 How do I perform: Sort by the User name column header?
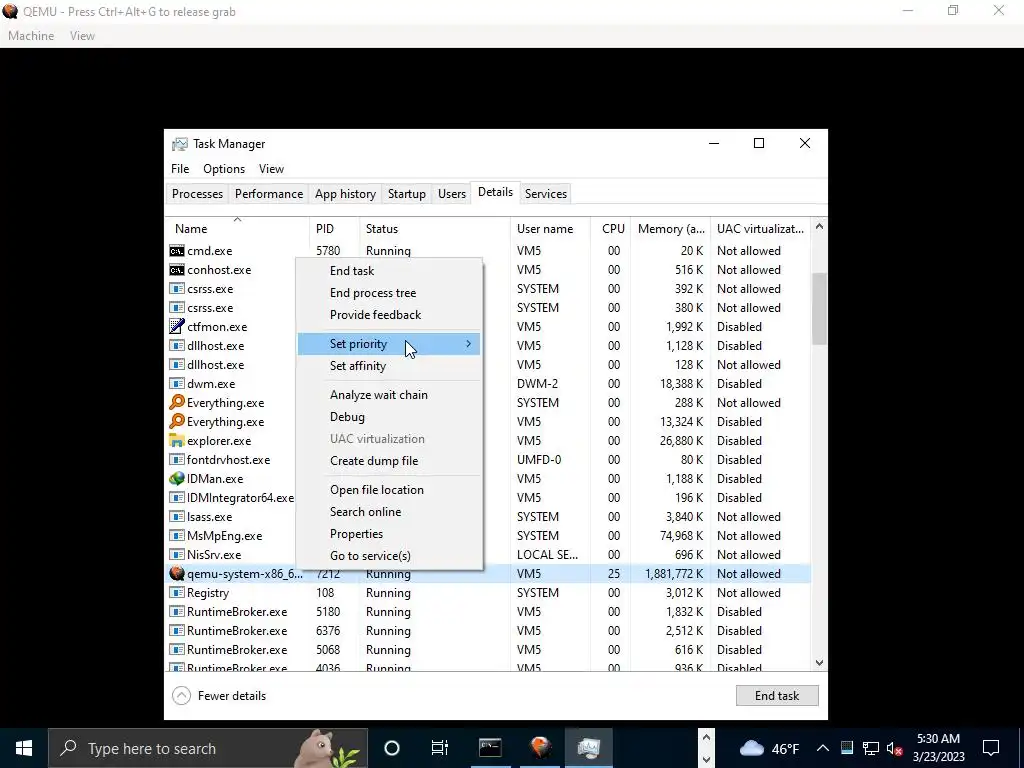tap(551, 229)
